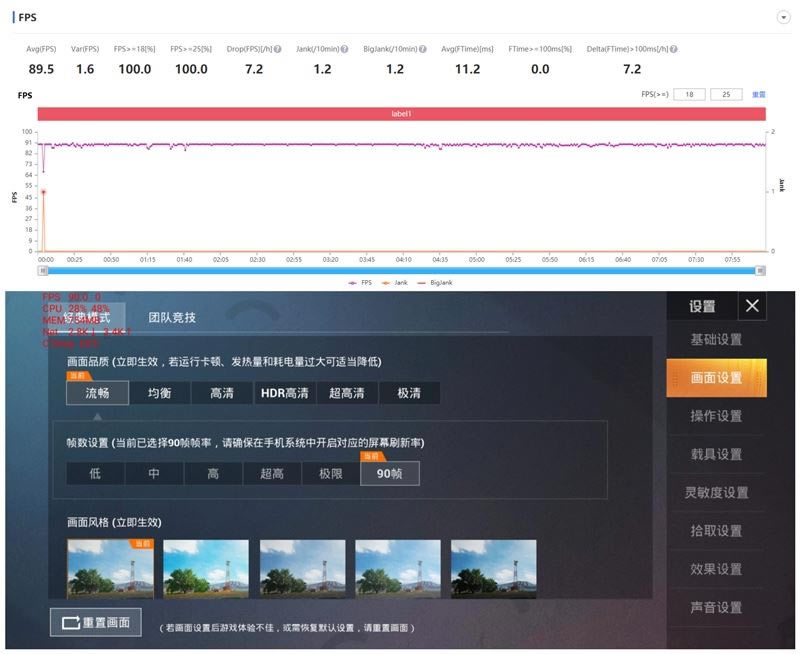Click the FPS threshold input field showing 18
This screenshot has height=654, width=800.
coord(690,93)
